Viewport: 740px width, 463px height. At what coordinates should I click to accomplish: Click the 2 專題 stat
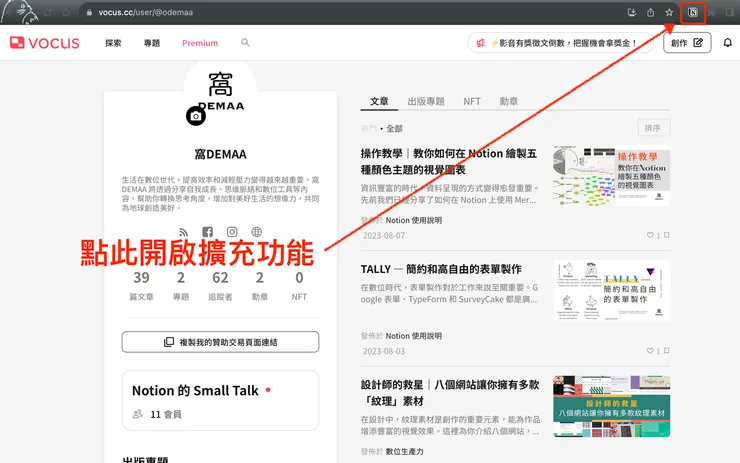181,285
